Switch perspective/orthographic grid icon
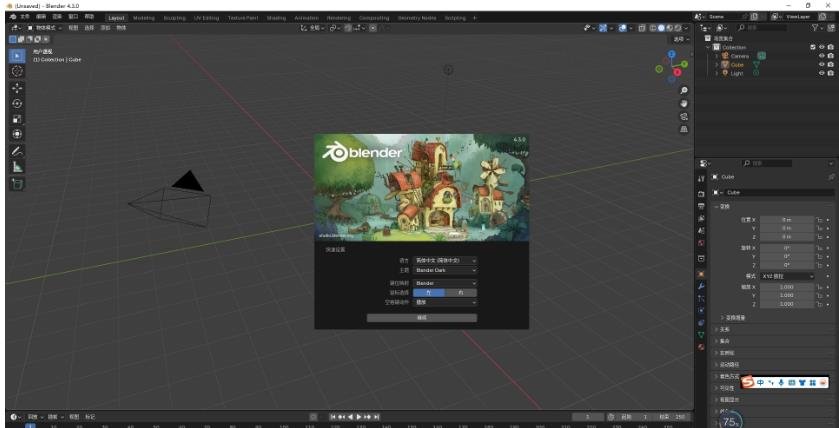839x428 pixels. 684,129
